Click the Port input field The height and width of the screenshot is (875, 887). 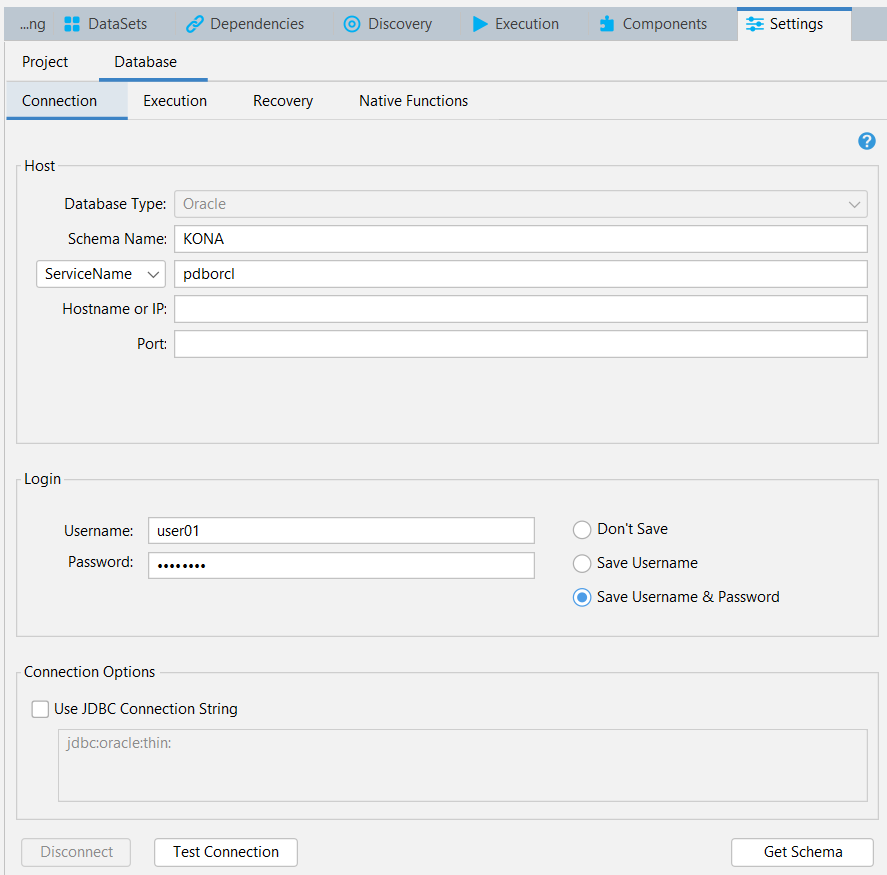click(520, 344)
